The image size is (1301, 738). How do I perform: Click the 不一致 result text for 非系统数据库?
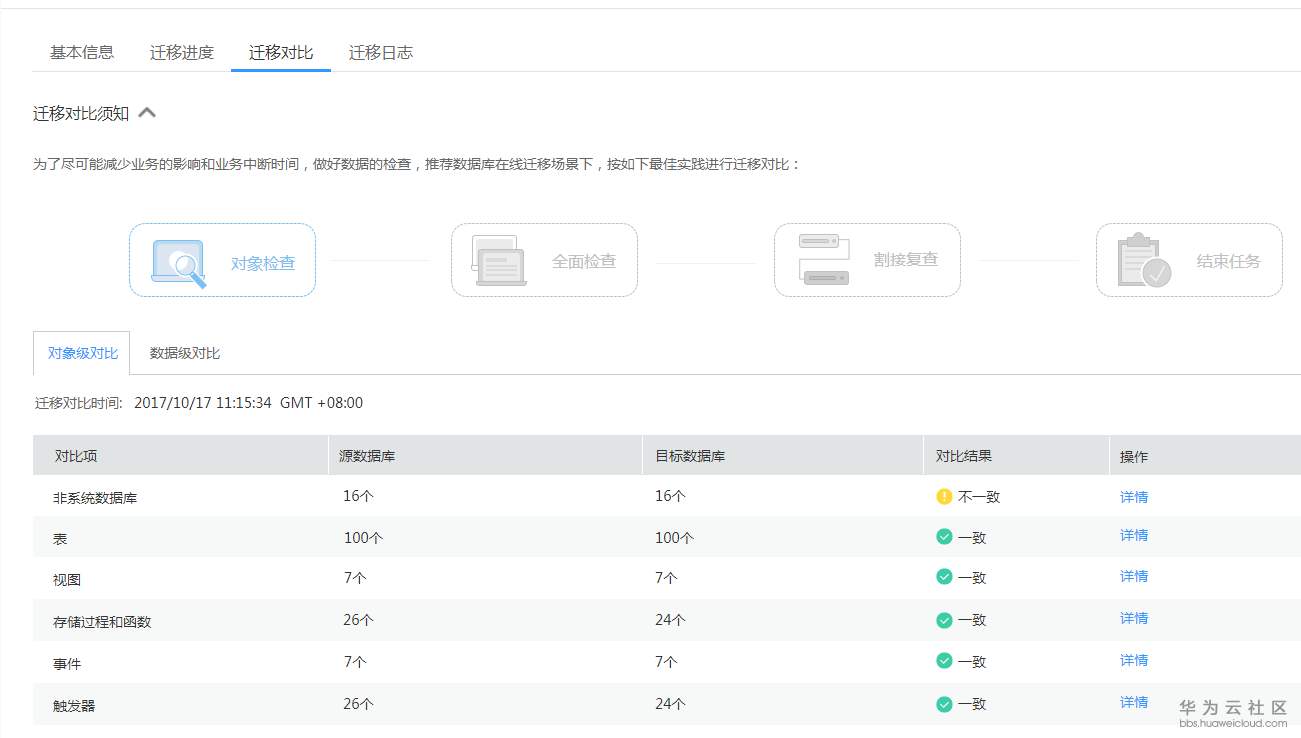pyautogui.click(x=979, y=497)
